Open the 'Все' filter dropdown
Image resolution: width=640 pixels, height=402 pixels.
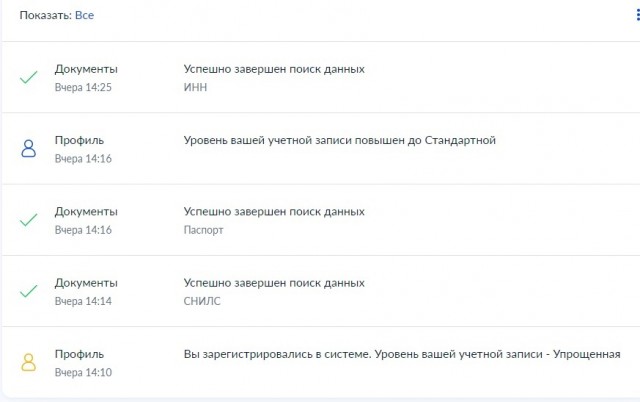pyautogui.click(x=84, y=15)
